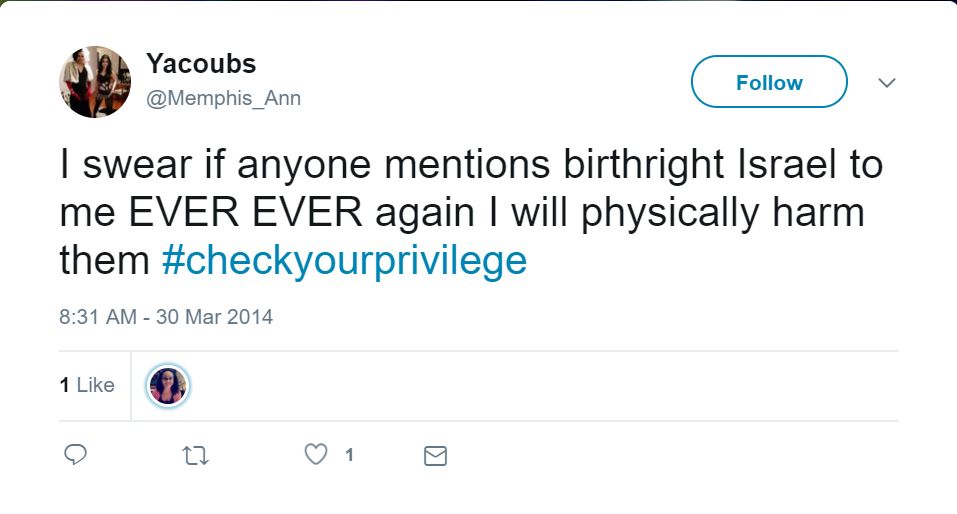View the avatar of the user who liked
957x514 pixels.
(x=168, y=386)
